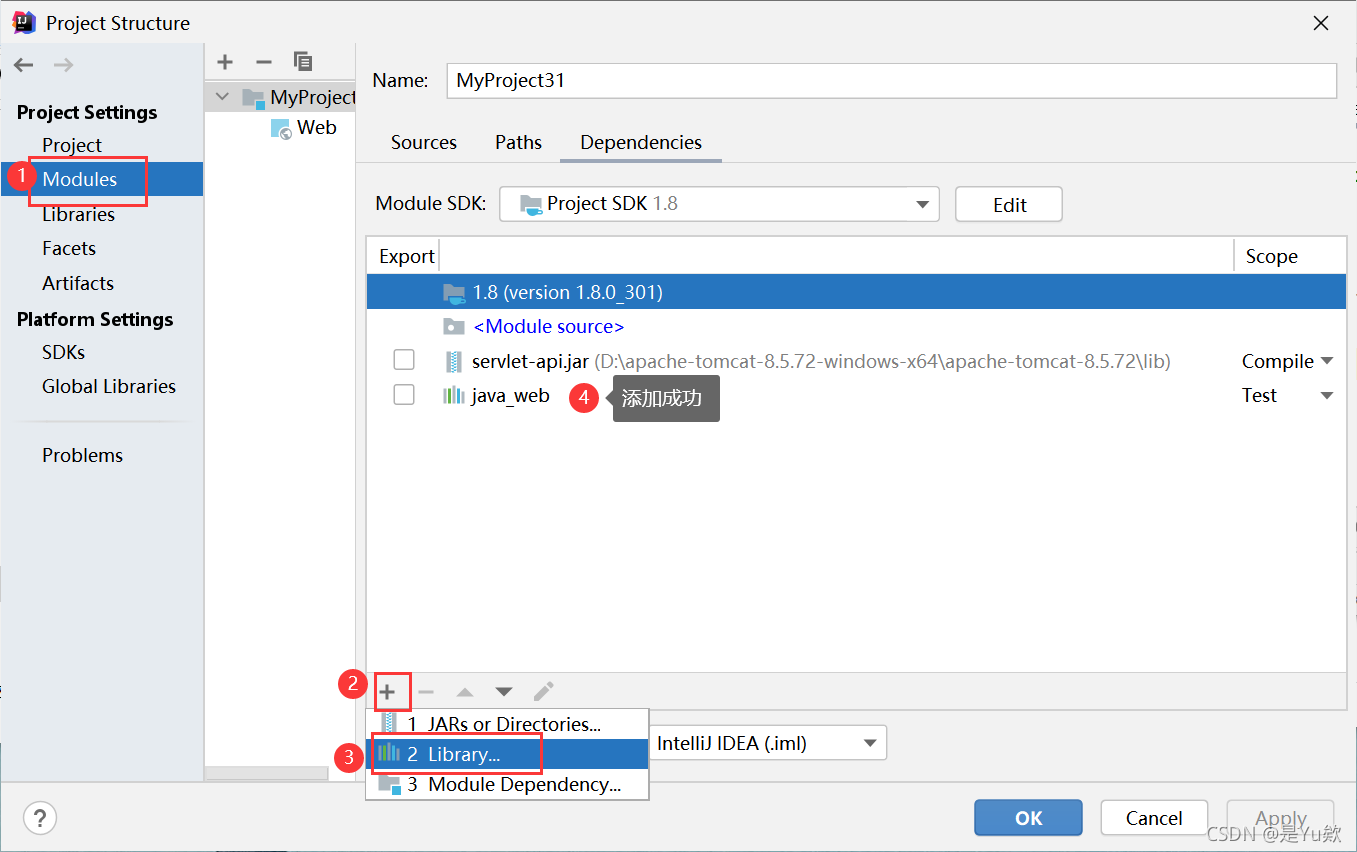Click the Web facet icon
1357x852 pixels.
pyautogui.click(x=281, y=128)
